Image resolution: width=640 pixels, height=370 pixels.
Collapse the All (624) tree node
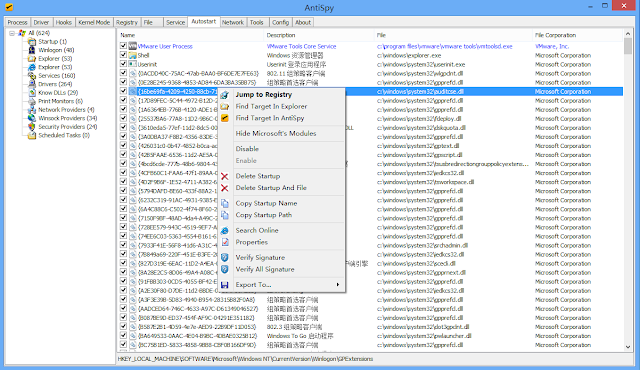(x=12, y=33)
